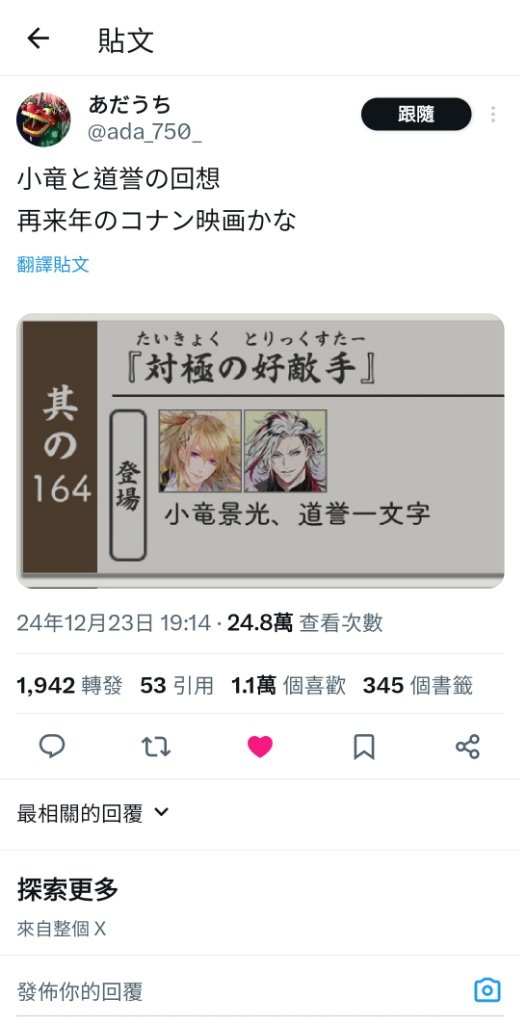Open the 53 引用 quotes list
The width and height of the screenshot is (520, 1024).
pos(177,686)
